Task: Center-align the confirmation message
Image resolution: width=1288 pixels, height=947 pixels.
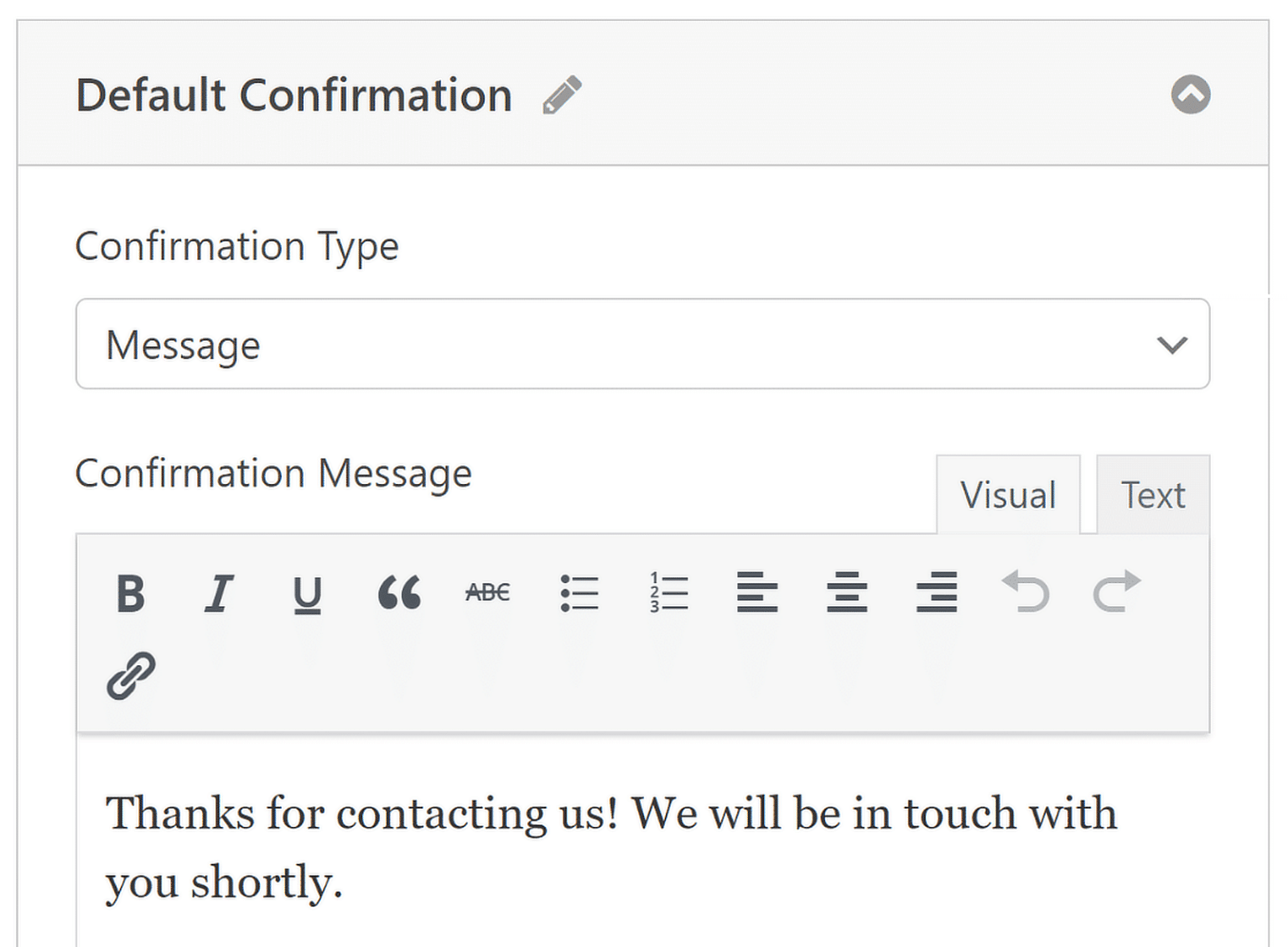Action: coord(846,594)
